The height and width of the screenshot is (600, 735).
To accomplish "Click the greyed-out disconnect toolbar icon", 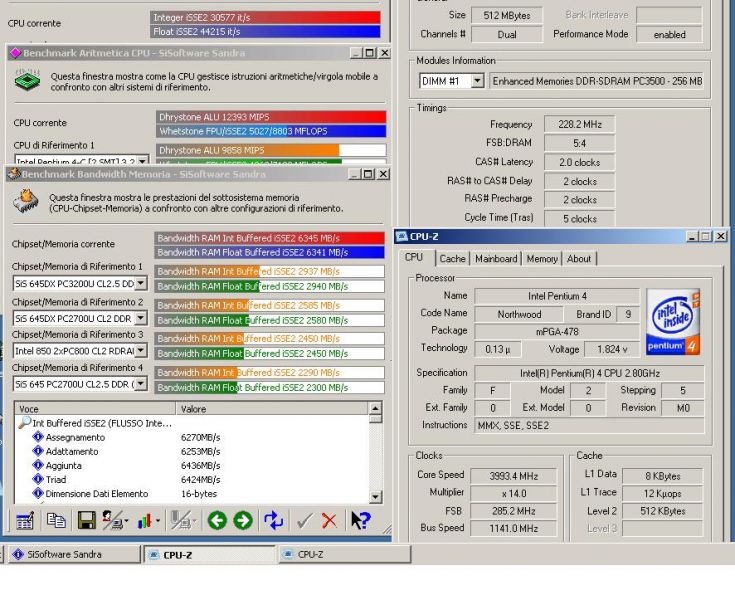I will tap(180, 521).
